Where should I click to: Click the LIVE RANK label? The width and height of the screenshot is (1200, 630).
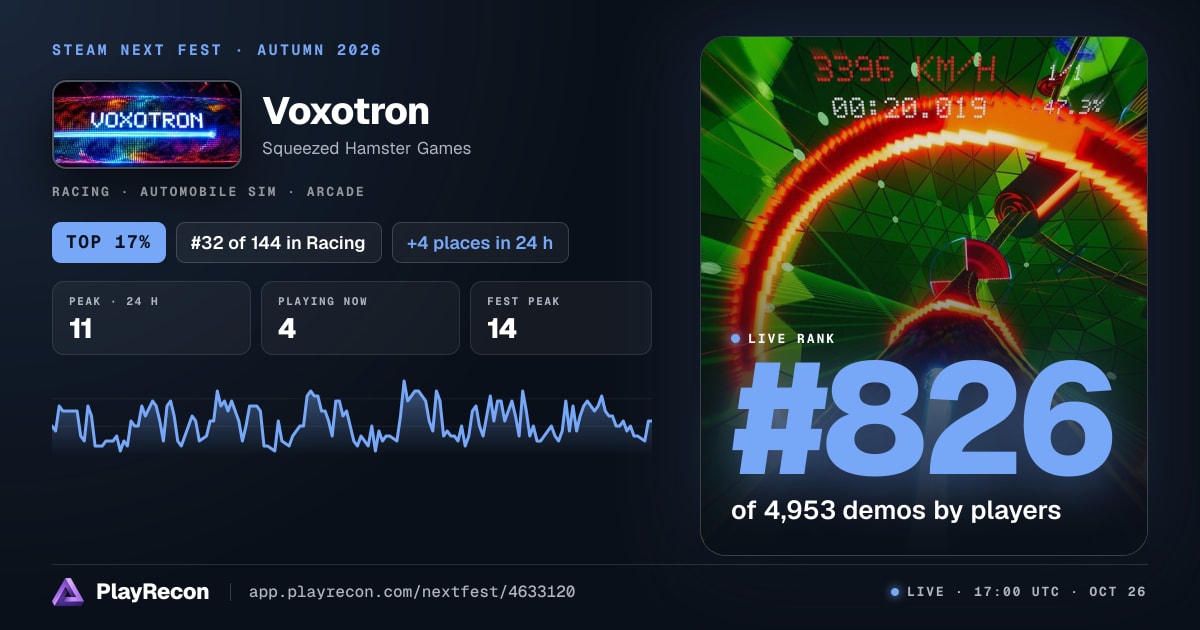pos(791,339)
